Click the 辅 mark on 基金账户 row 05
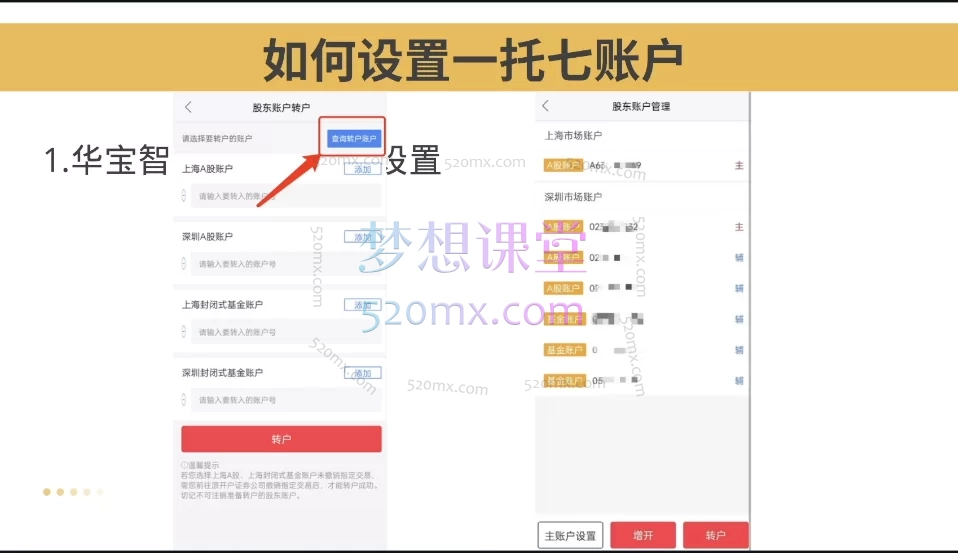 pyautogui.click(x=739, y=381)
